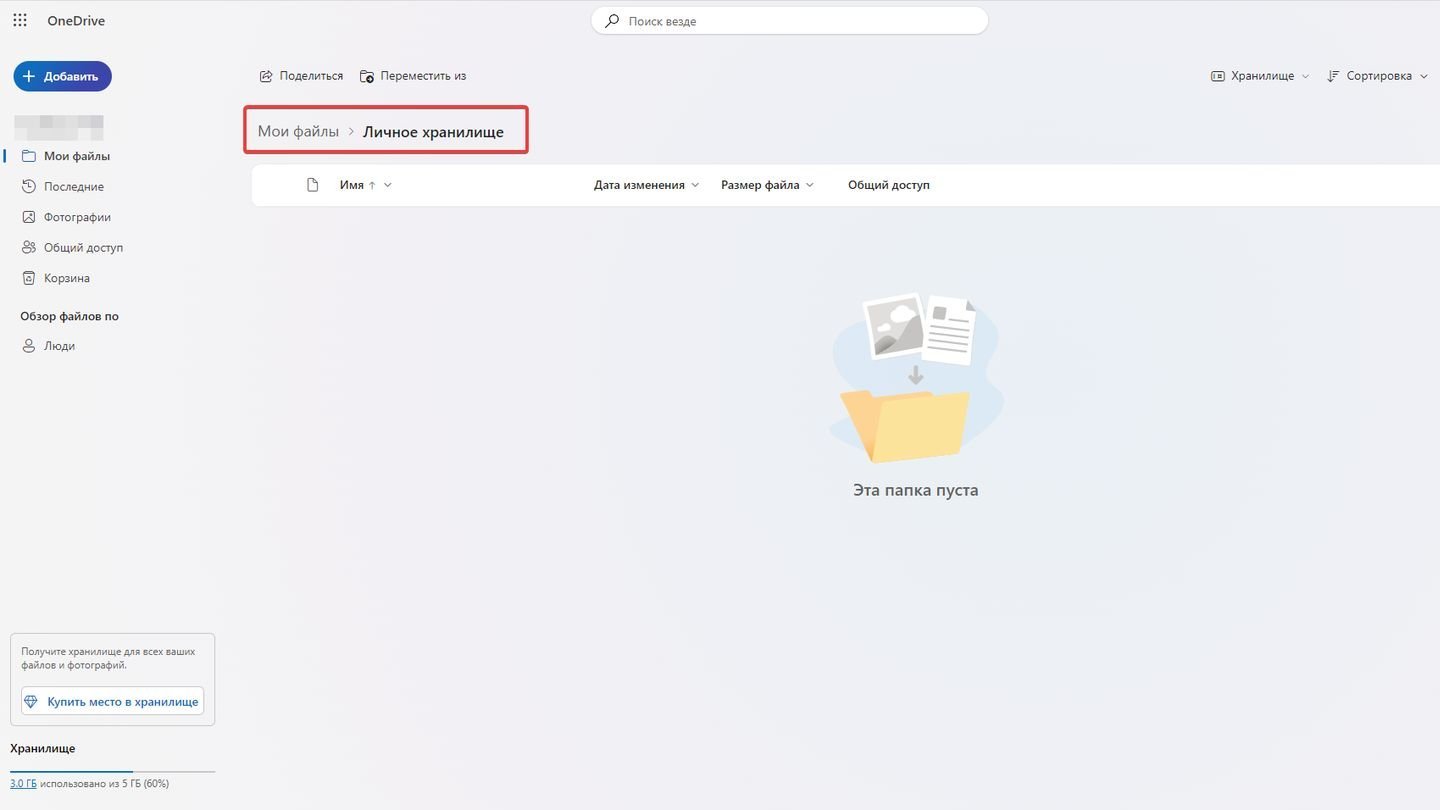Click Общий доступ column header

click(x=889, y=185)
